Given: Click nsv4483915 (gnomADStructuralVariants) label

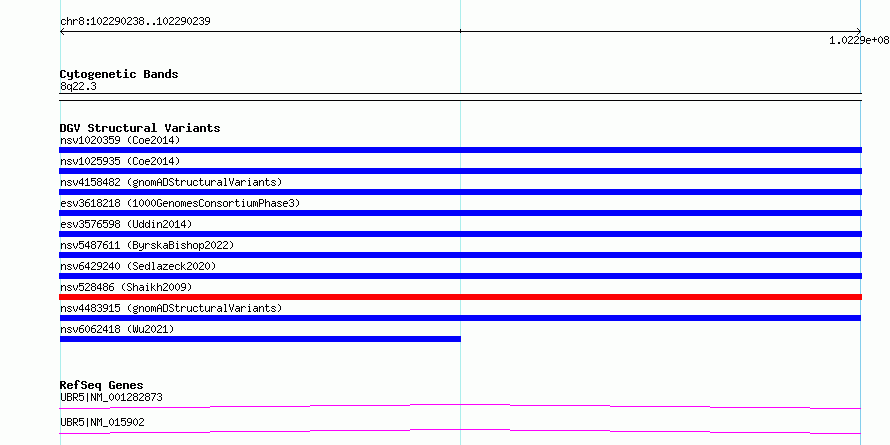Looking at the screenshot, I should tap(171, 308).
